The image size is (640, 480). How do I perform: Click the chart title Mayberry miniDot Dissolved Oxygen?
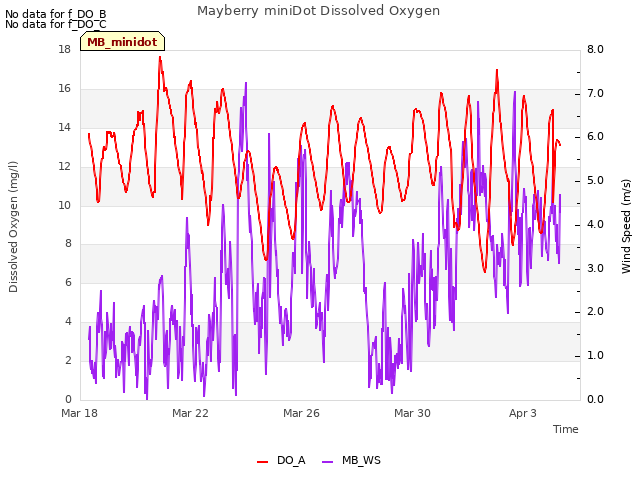click(318, 11)
